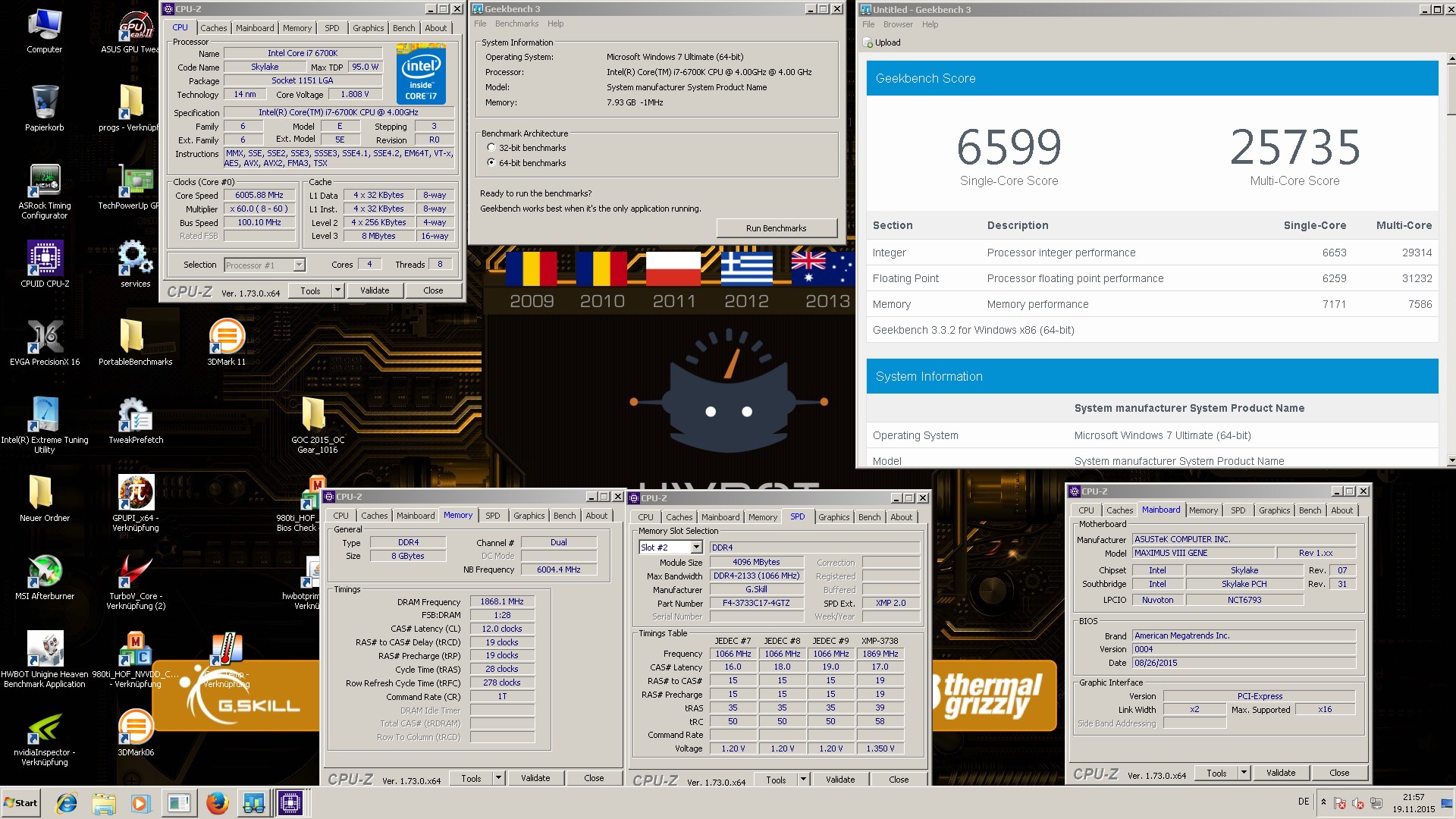Open File menu in Geekbench results window

[x=868, y=25]
